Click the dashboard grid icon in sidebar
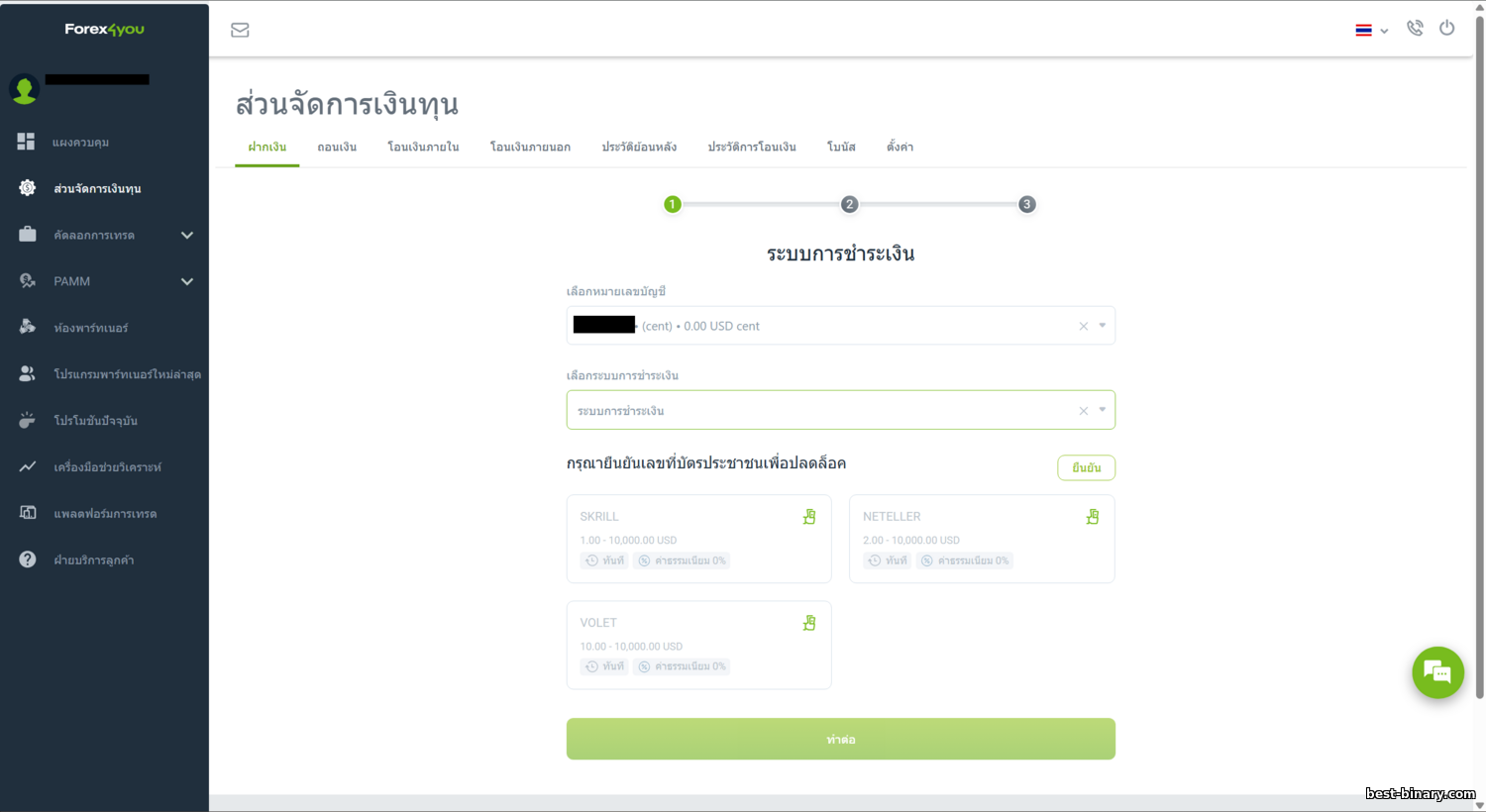1486x812 pixels. [x=27, y=142]
